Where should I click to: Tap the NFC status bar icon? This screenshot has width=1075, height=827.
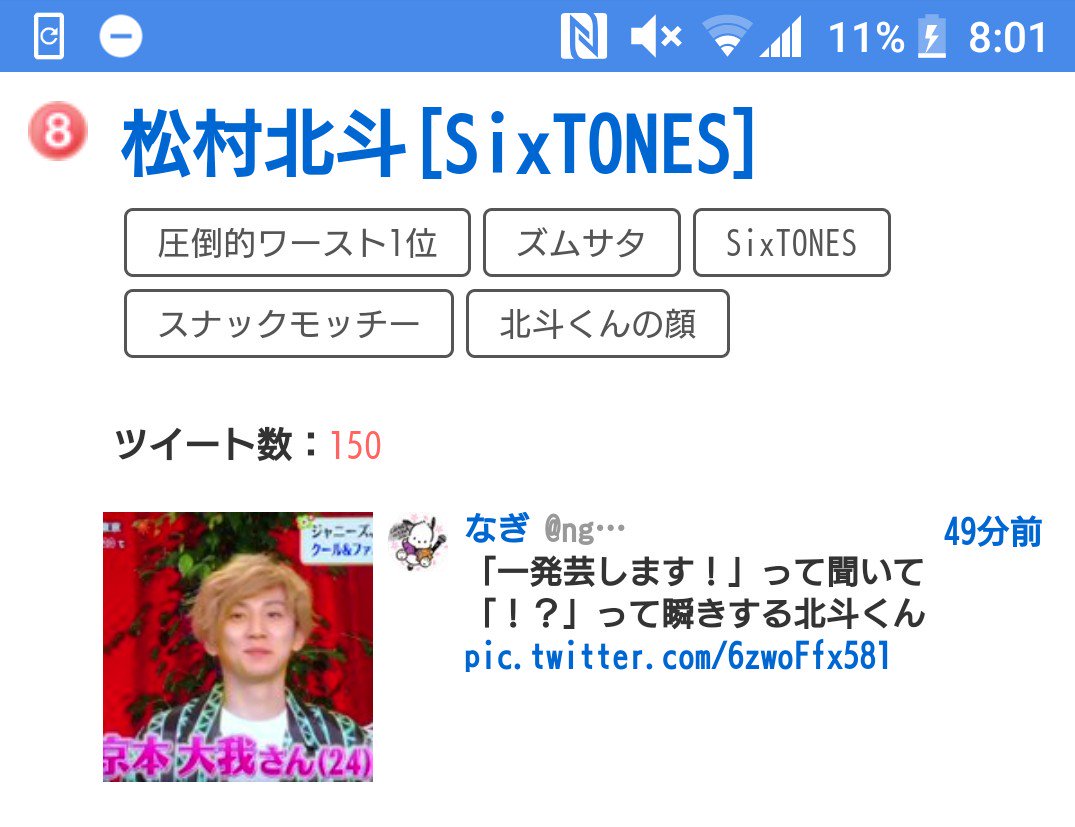(x=583, y=36)
